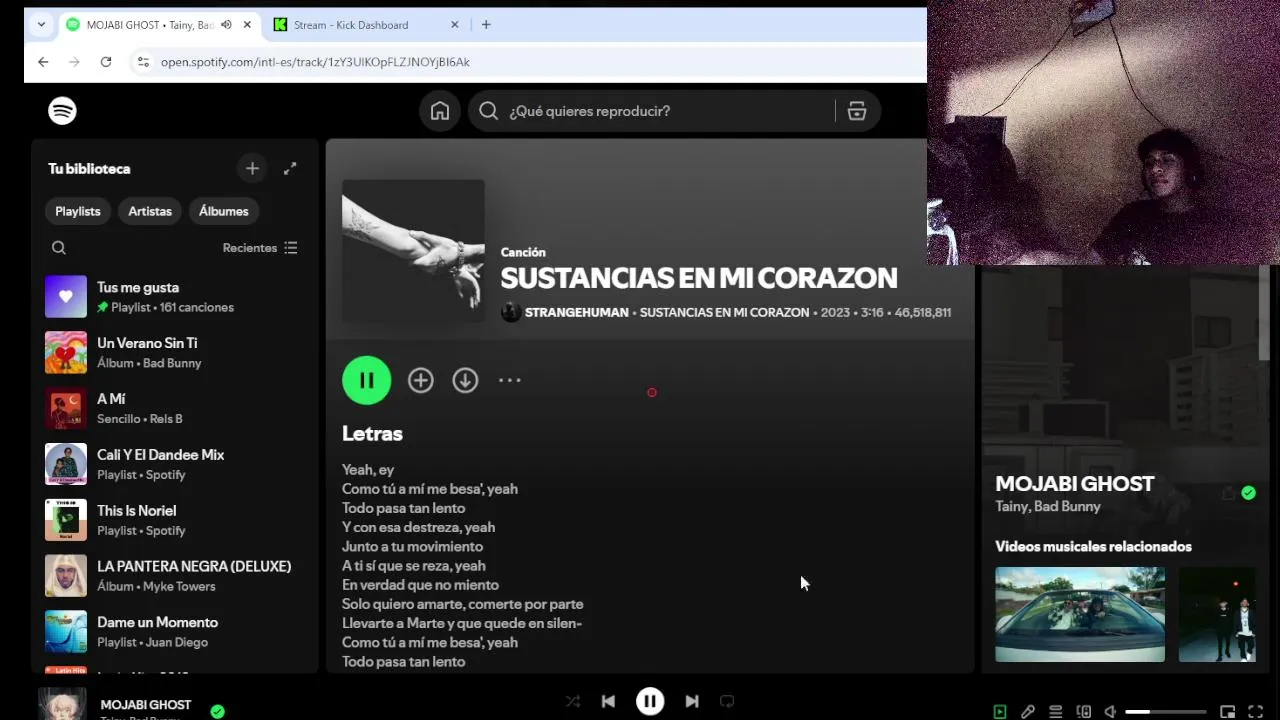This screenshot has width=1280, height=720.
Task: Filter library by Playlists
Action: (78, 211)
